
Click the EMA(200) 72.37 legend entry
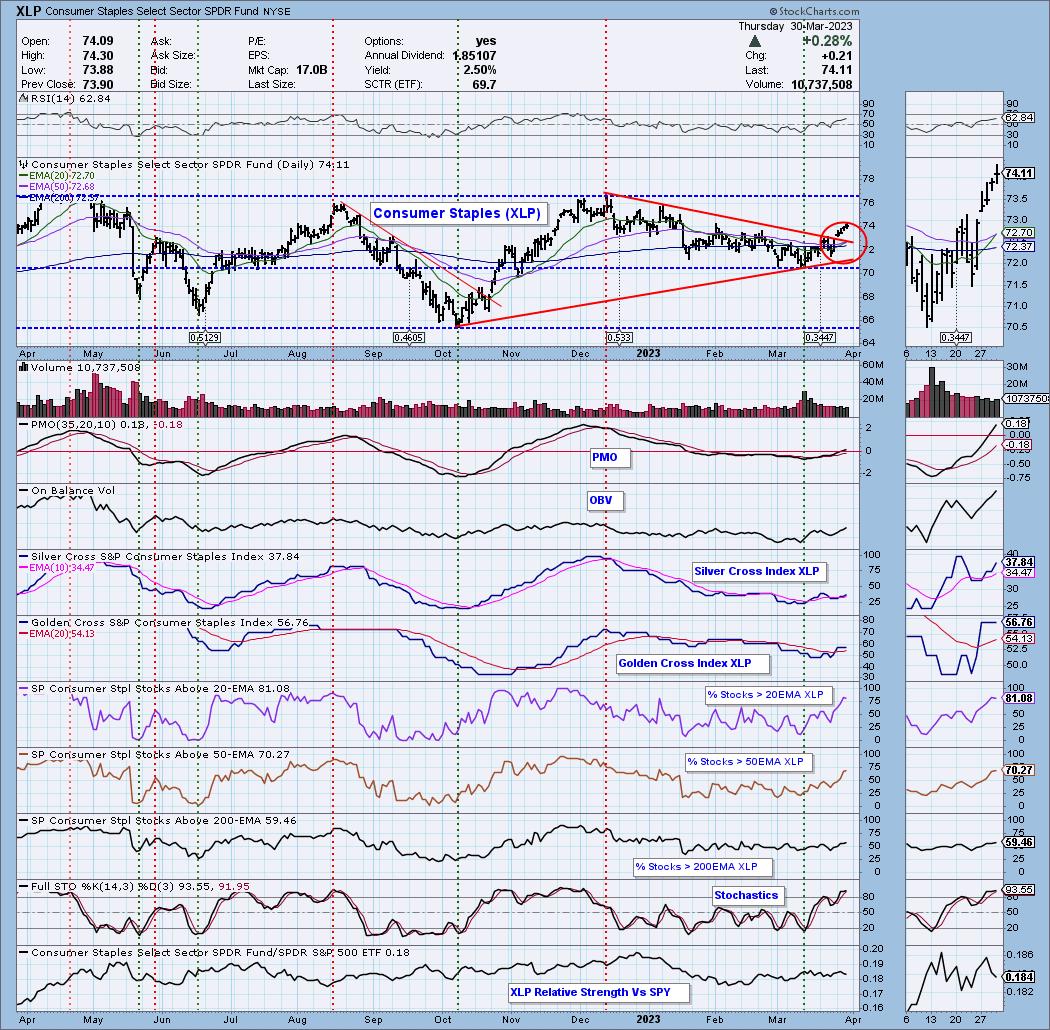pyautogui.click(x=60, y=198)
